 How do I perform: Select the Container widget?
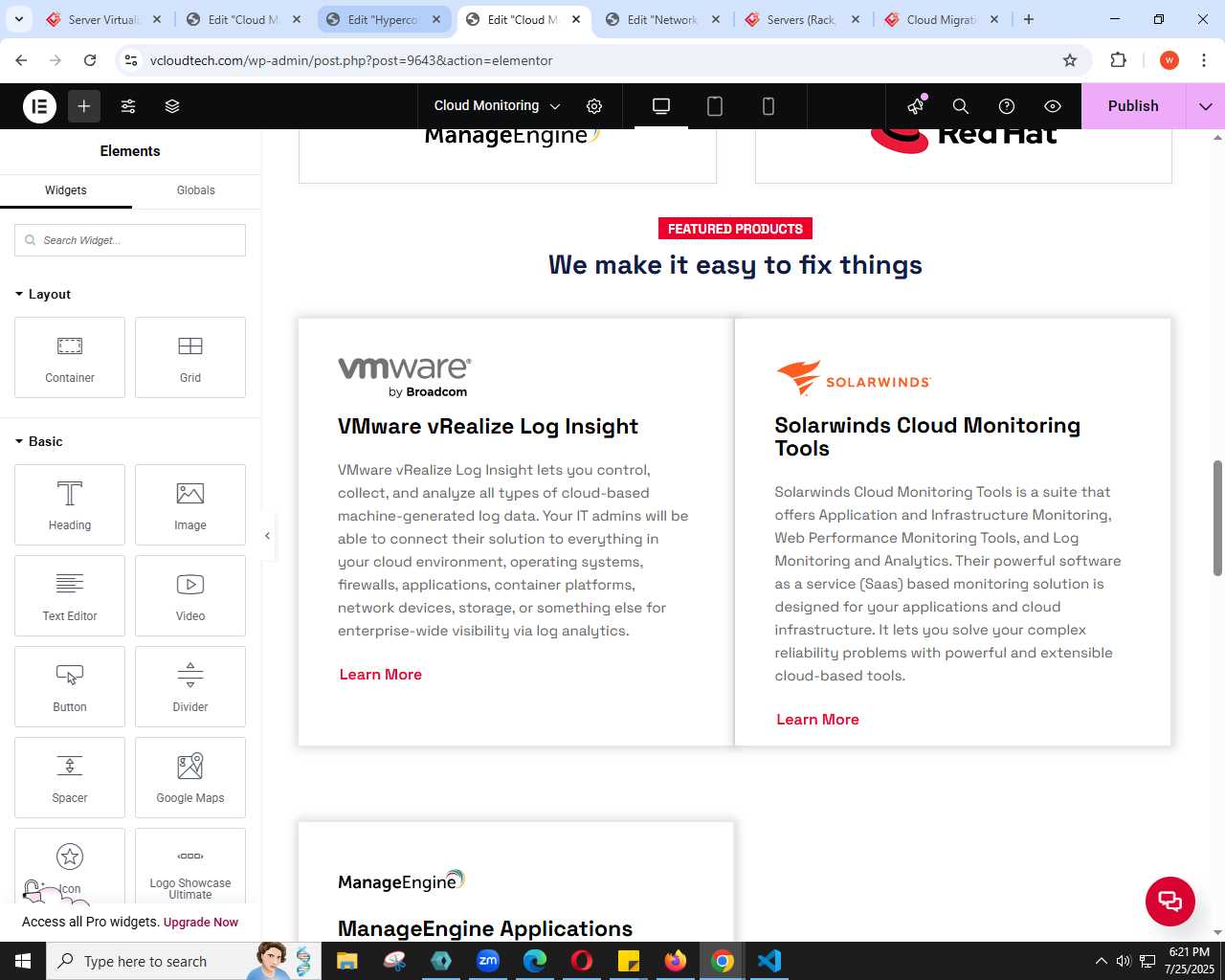70,357
